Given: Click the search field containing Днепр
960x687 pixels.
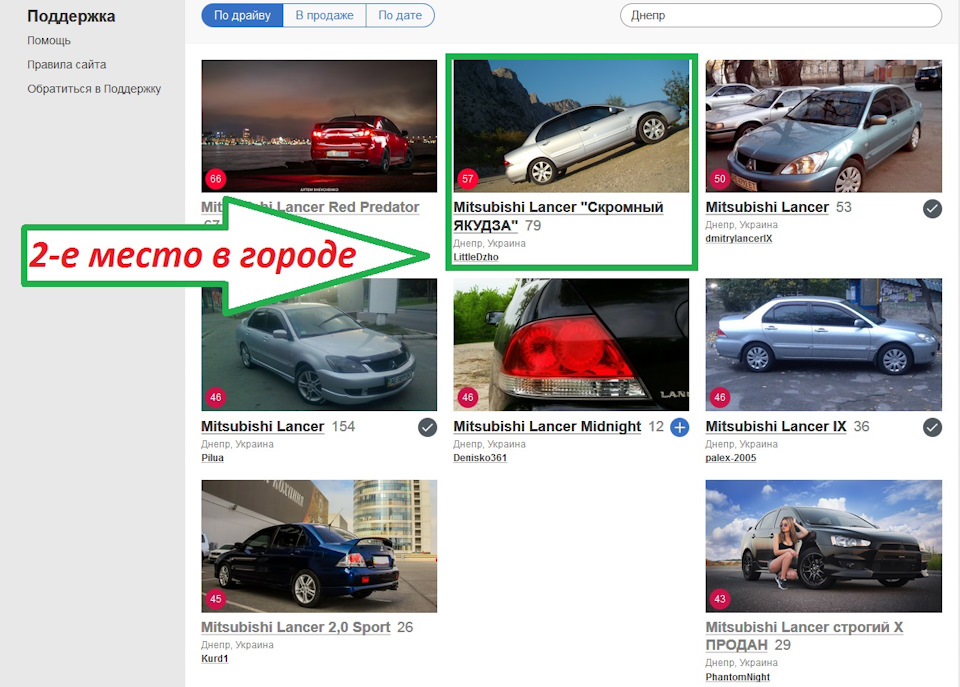Looking at the screenshot, I should [x=781, y=15].
